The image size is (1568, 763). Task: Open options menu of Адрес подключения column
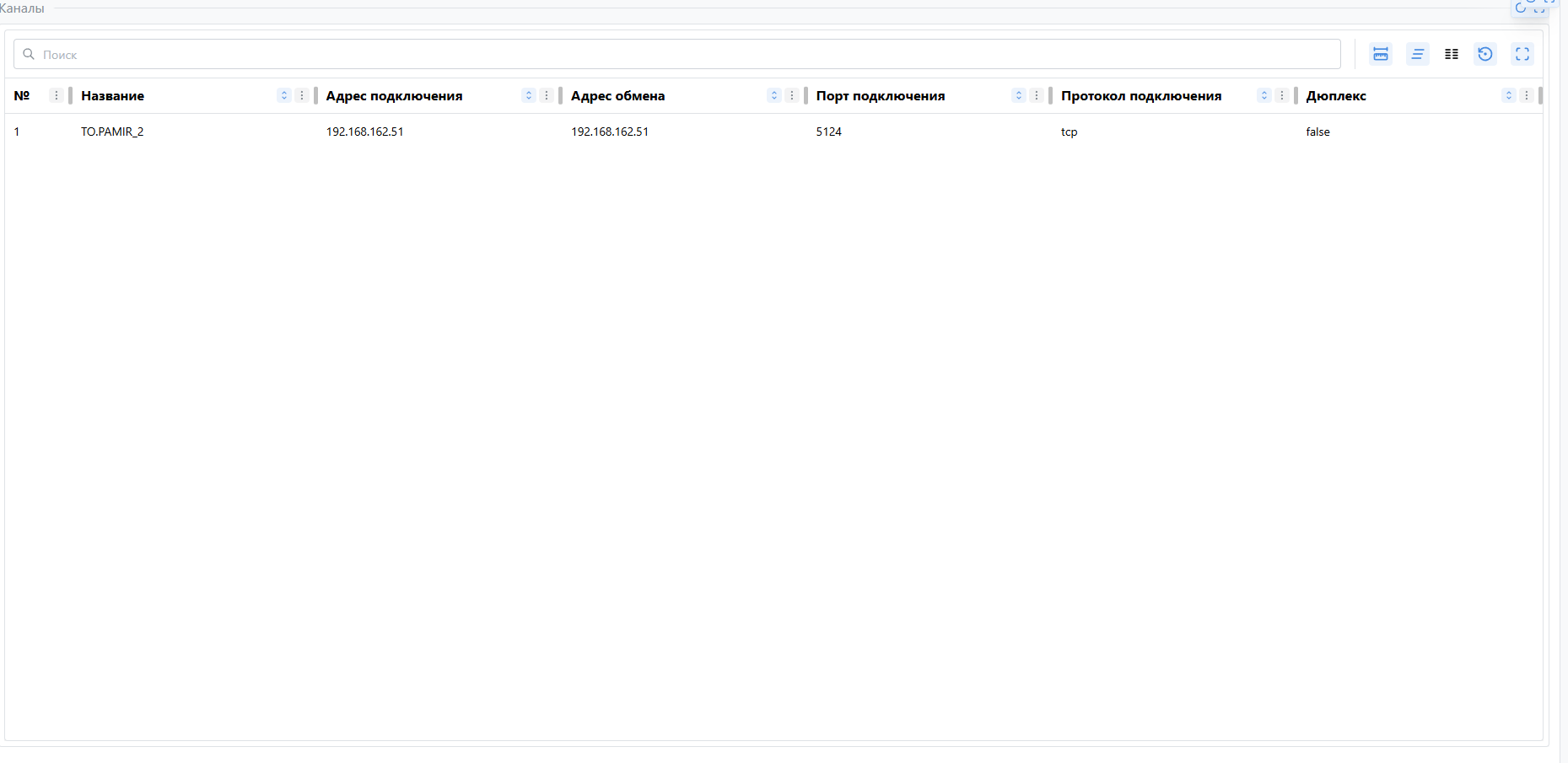[547, 95]
